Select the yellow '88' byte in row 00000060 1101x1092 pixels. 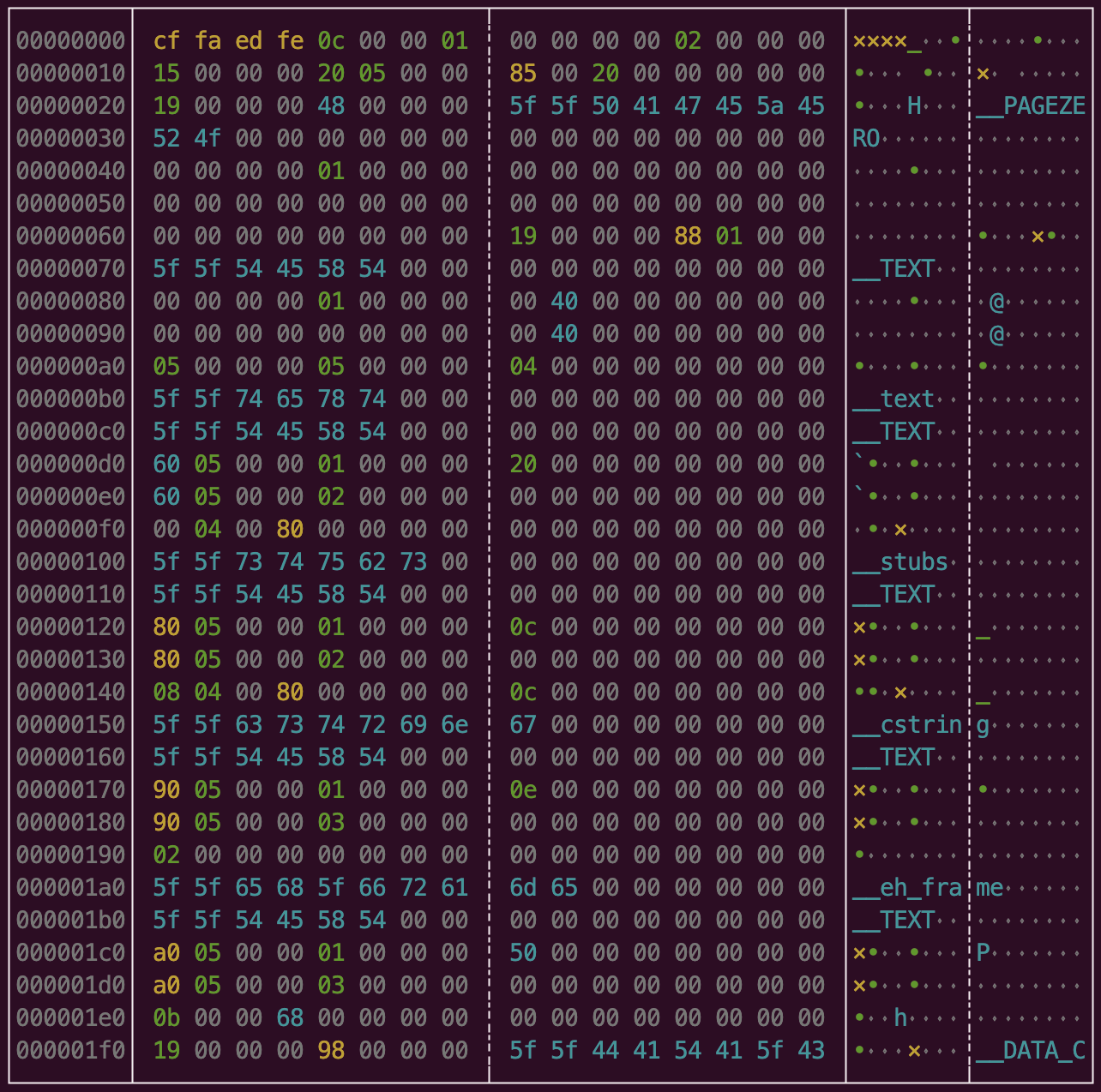click(x=688, y=237)
